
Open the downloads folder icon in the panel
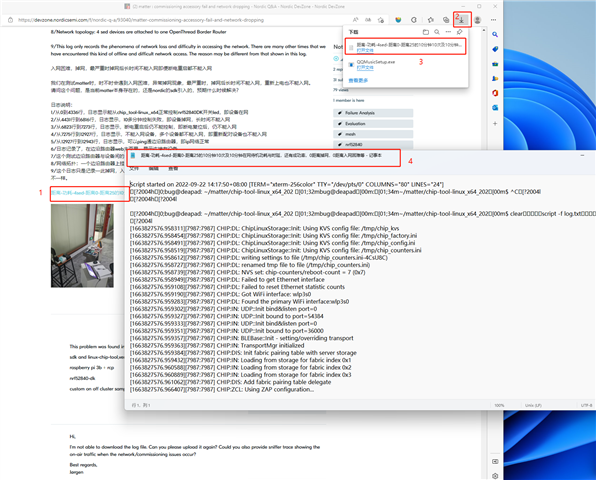[x=426, y=32]
